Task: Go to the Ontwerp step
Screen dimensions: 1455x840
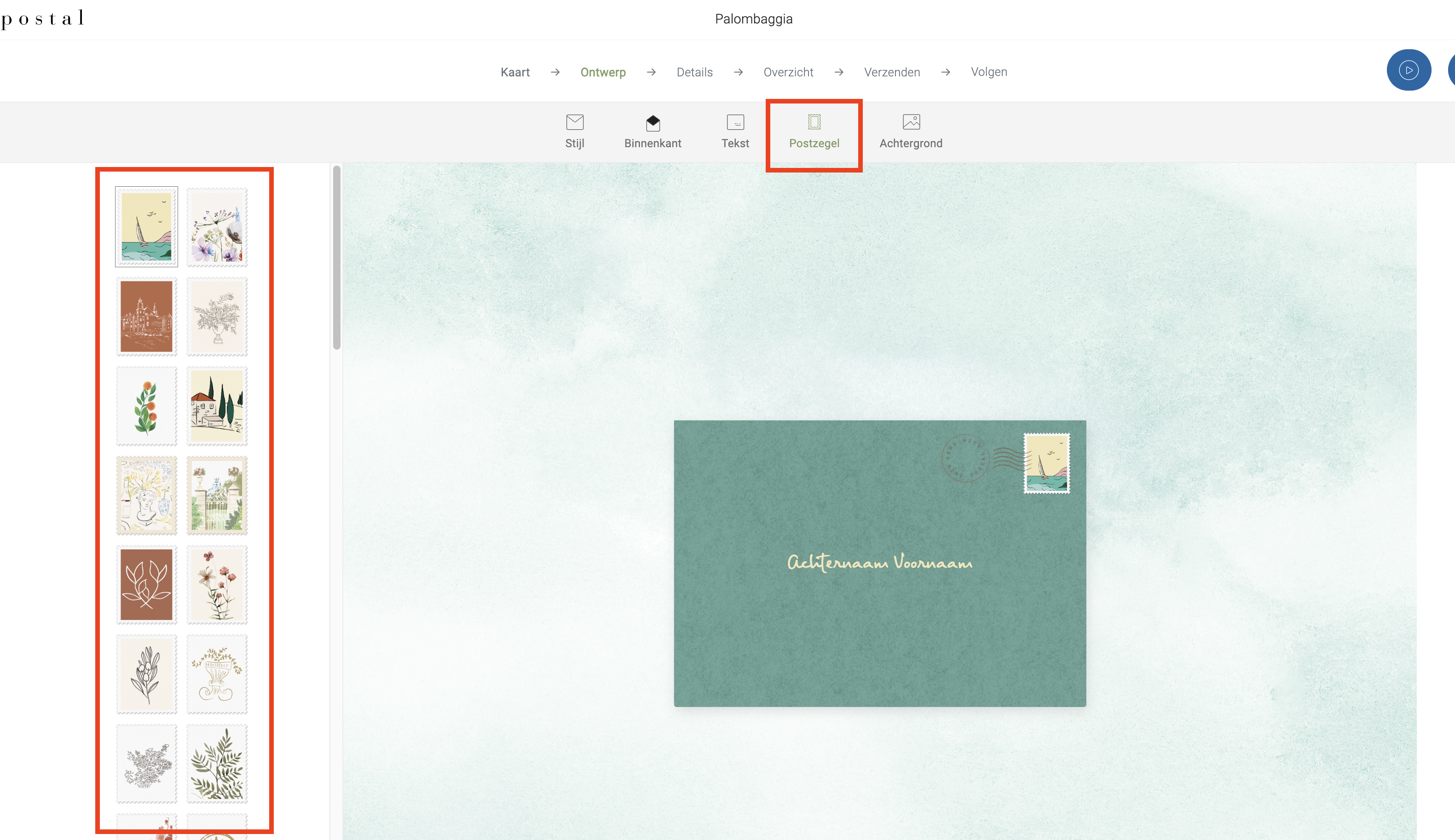Action: pos(603,72)
